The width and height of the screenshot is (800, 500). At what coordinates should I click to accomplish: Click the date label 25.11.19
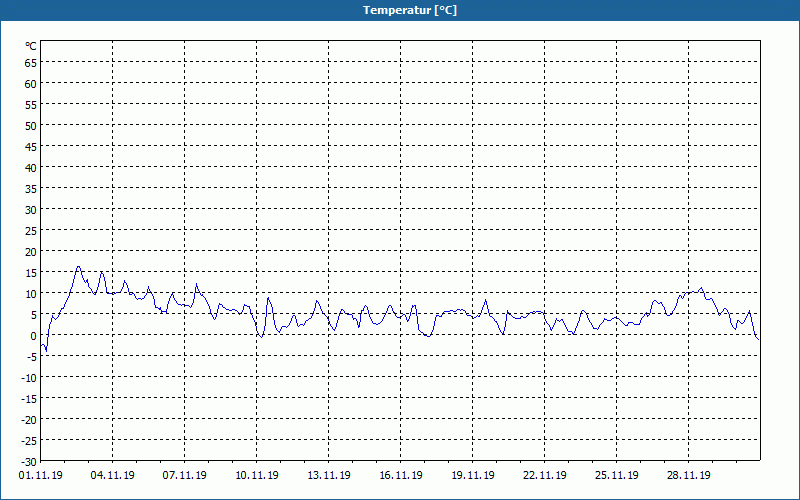616,476
